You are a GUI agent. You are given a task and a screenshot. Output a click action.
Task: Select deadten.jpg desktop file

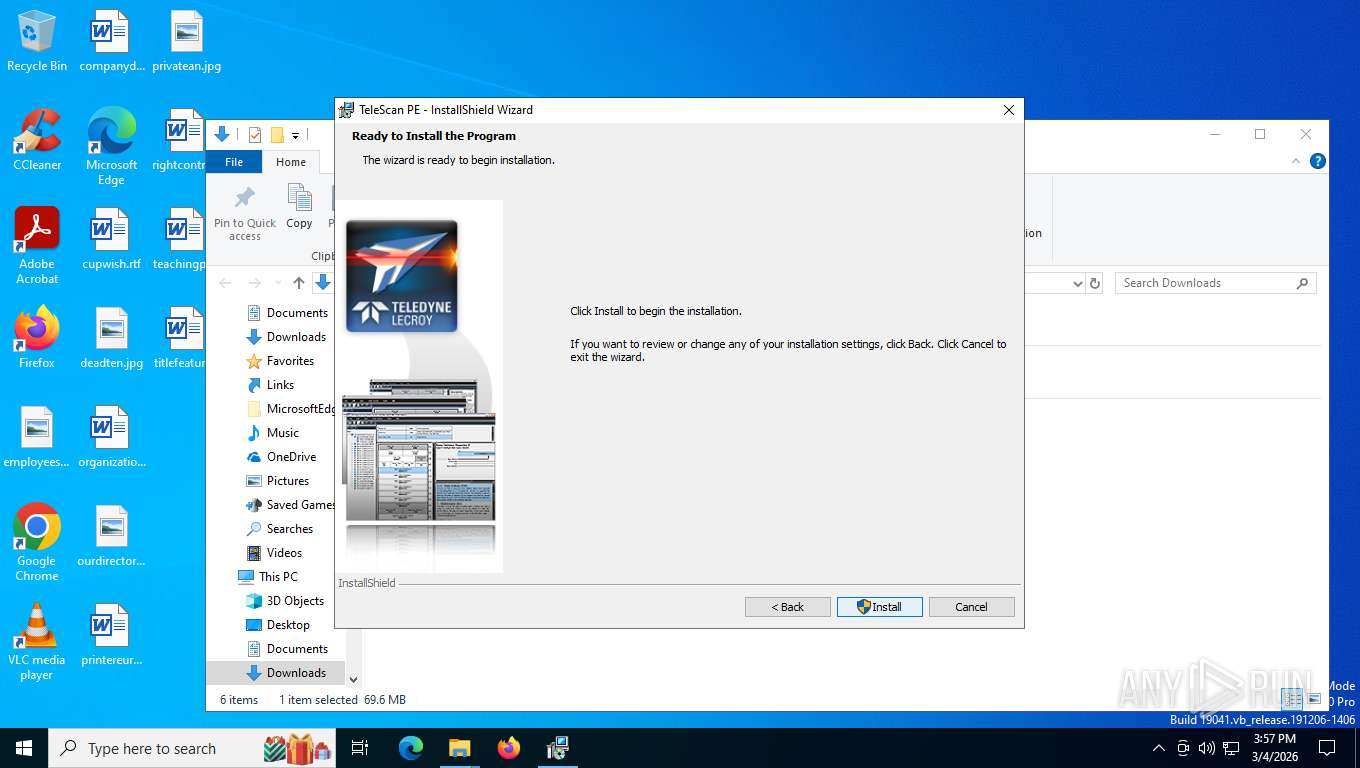click(111, 337)
